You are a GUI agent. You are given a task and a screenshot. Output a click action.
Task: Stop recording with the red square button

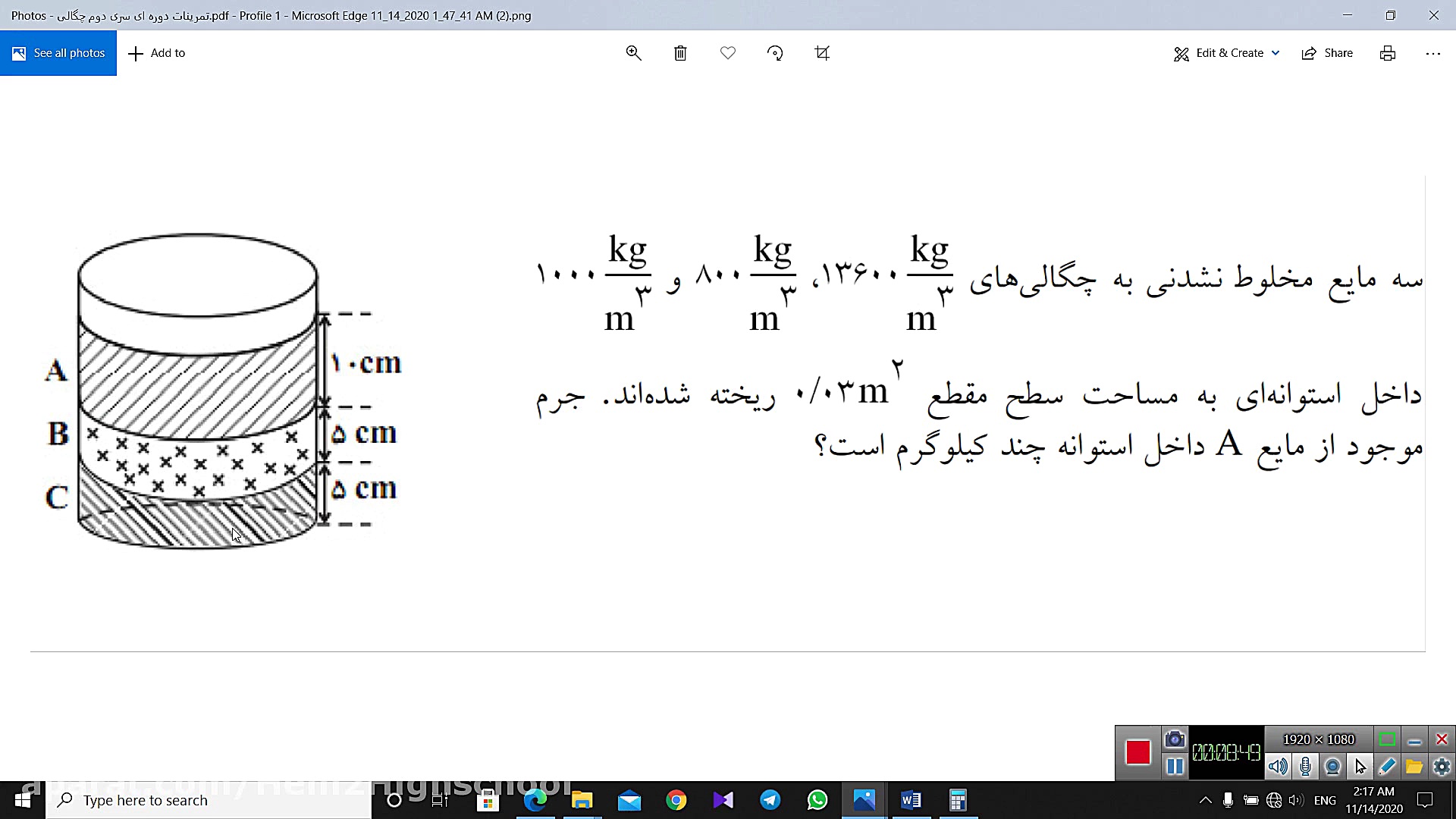pos(1137,752)
